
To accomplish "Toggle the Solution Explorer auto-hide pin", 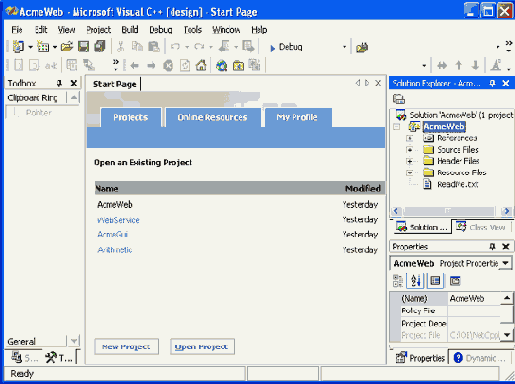I will point(492,83).
